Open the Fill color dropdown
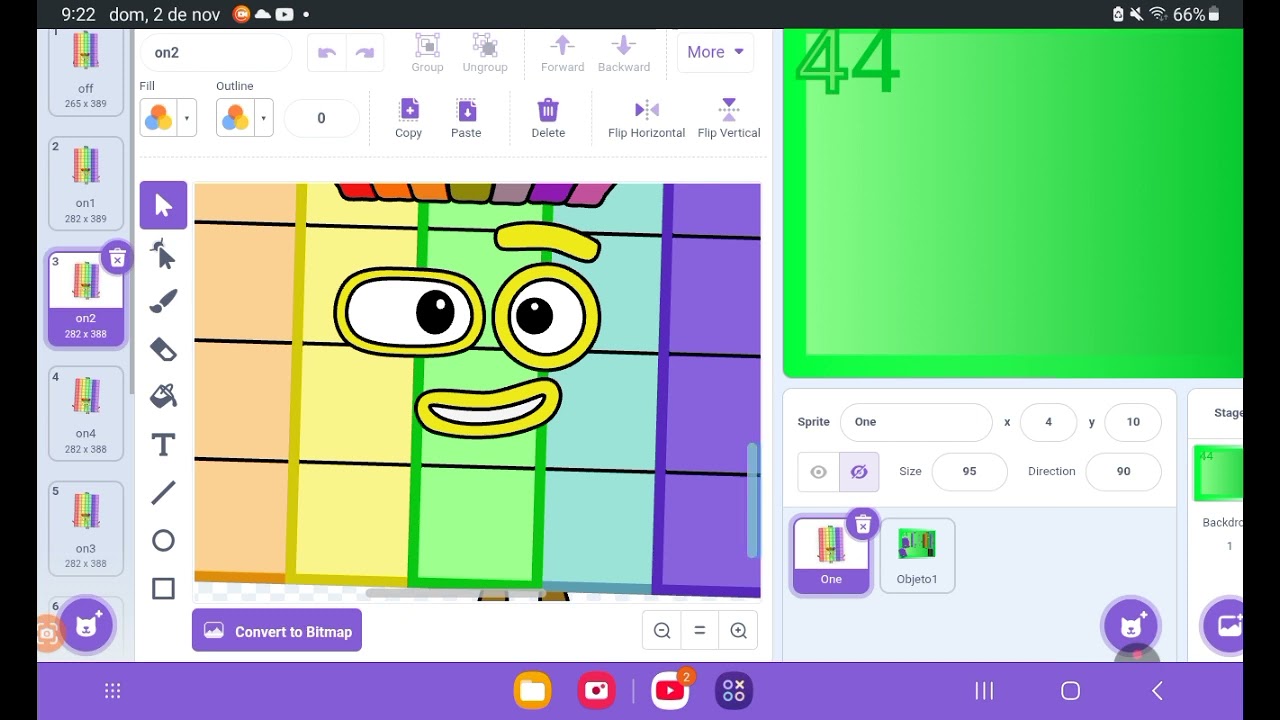Image resolution: width=1280 pixels, height=720 pixels. [x=187, y=118]
